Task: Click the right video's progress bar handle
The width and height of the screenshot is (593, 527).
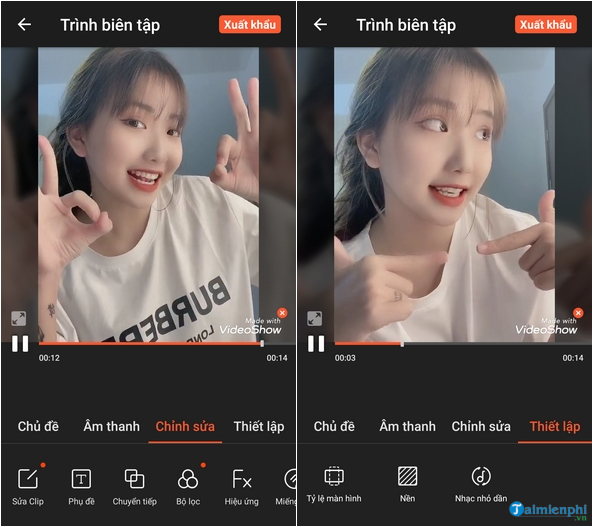Action: pyautogui.click(x=402, y=344)
